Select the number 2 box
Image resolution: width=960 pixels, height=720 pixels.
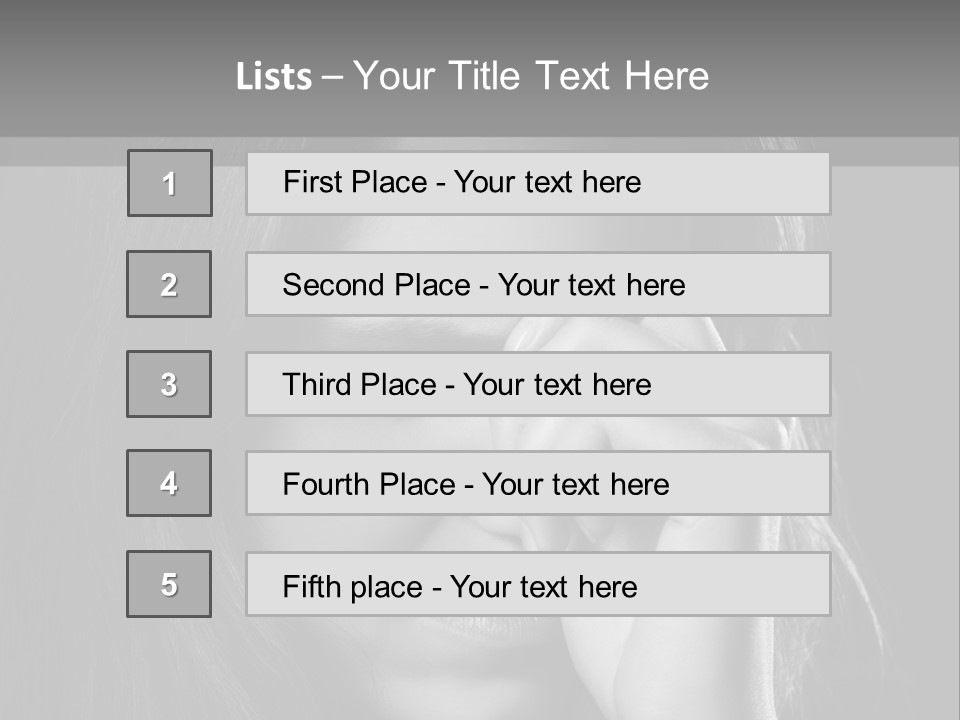click(x=169, y=284)
